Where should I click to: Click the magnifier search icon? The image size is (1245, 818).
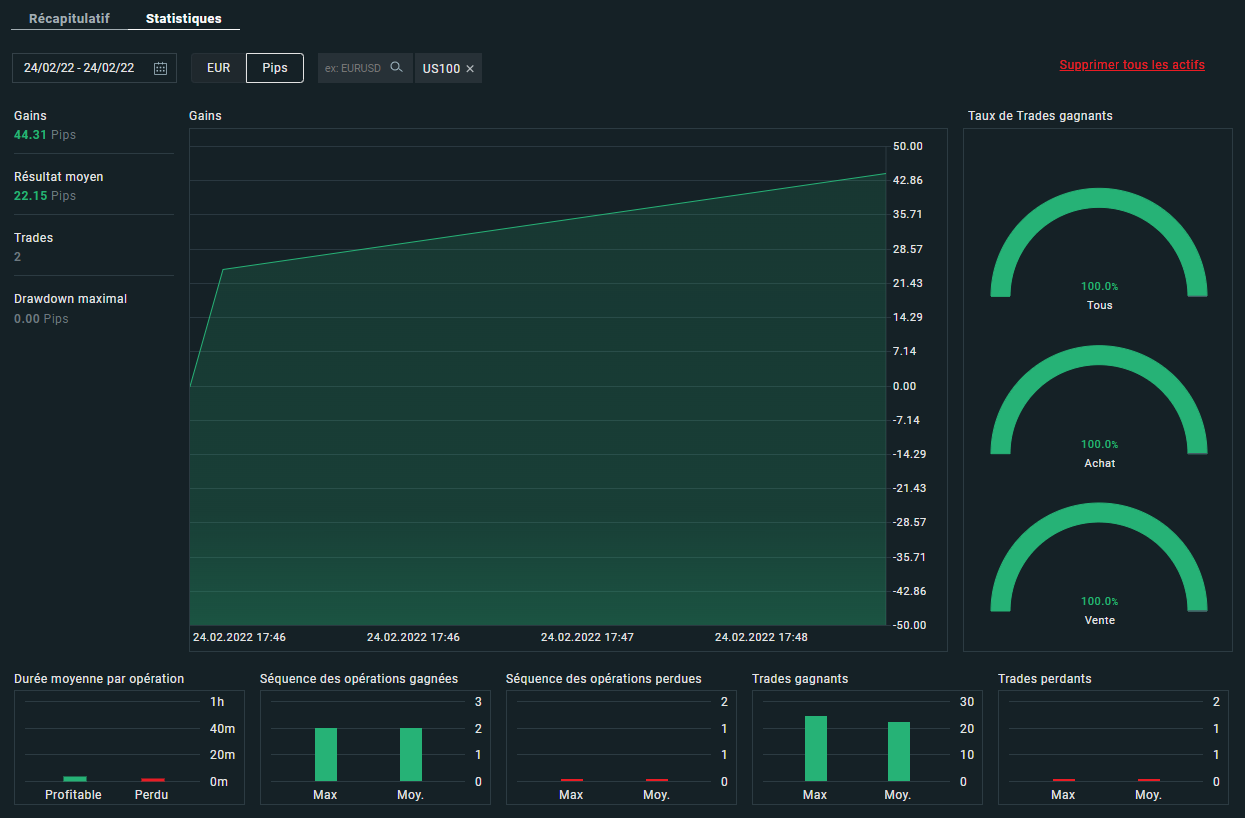click(x=396, y=68)
